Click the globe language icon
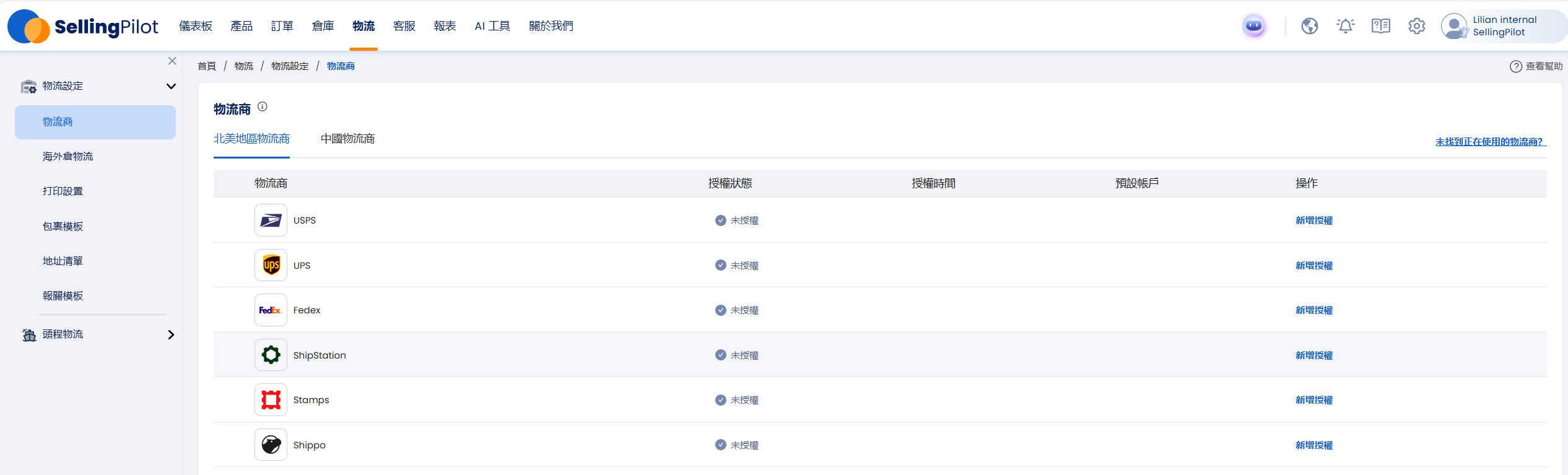Screen dimensions: 1568x475 1309,26
